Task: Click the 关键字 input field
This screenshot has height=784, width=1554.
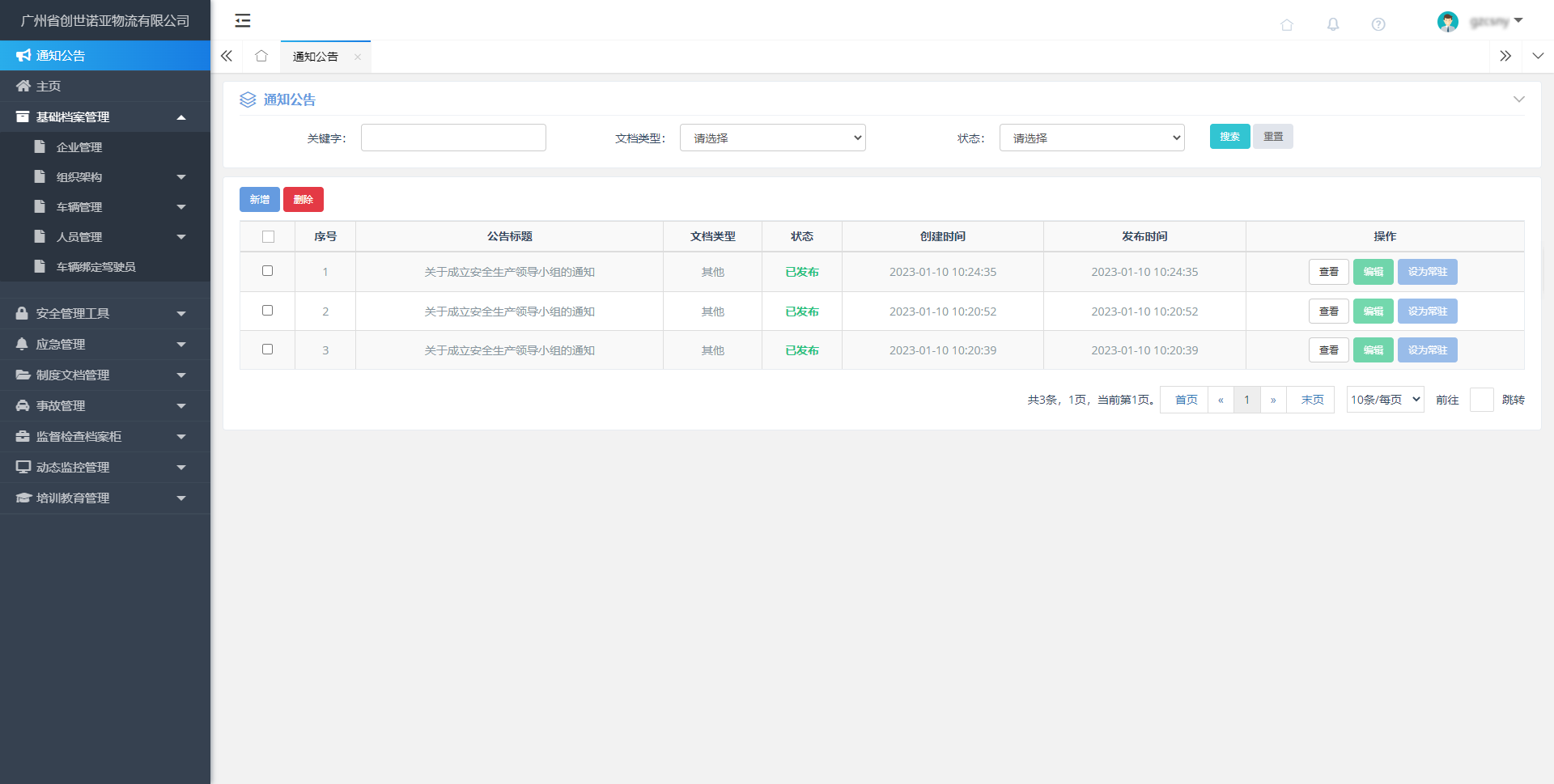Action: pos(453,138)
